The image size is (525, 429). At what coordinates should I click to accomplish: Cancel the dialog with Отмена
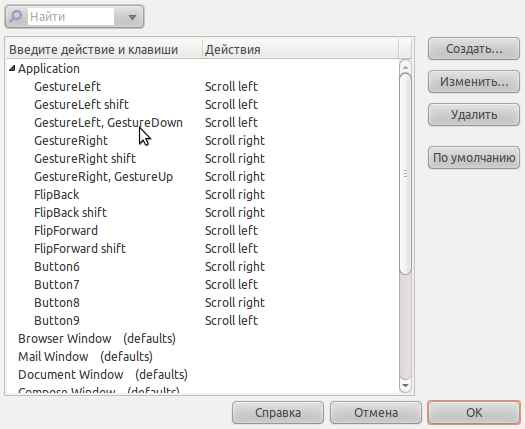[x=376, y=413]
